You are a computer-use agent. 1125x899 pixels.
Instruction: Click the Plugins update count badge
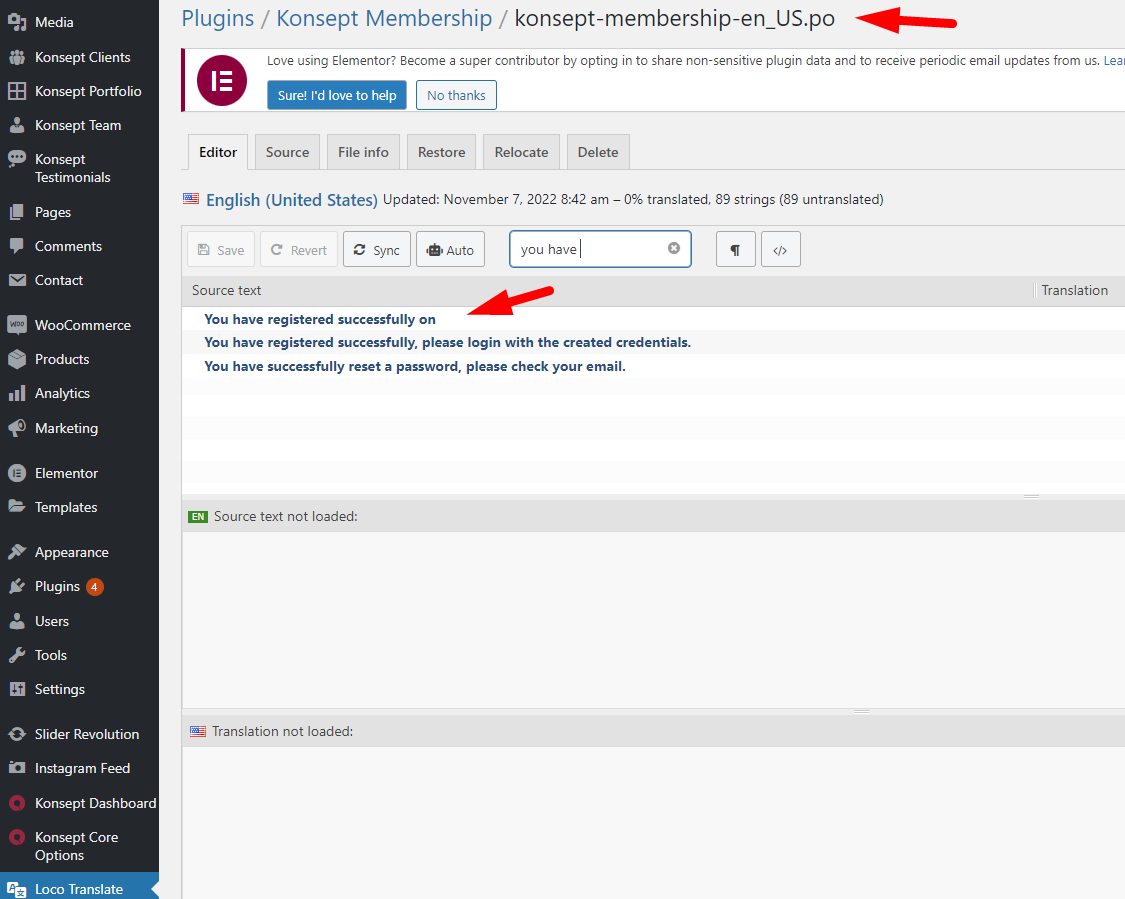point(95,587)
